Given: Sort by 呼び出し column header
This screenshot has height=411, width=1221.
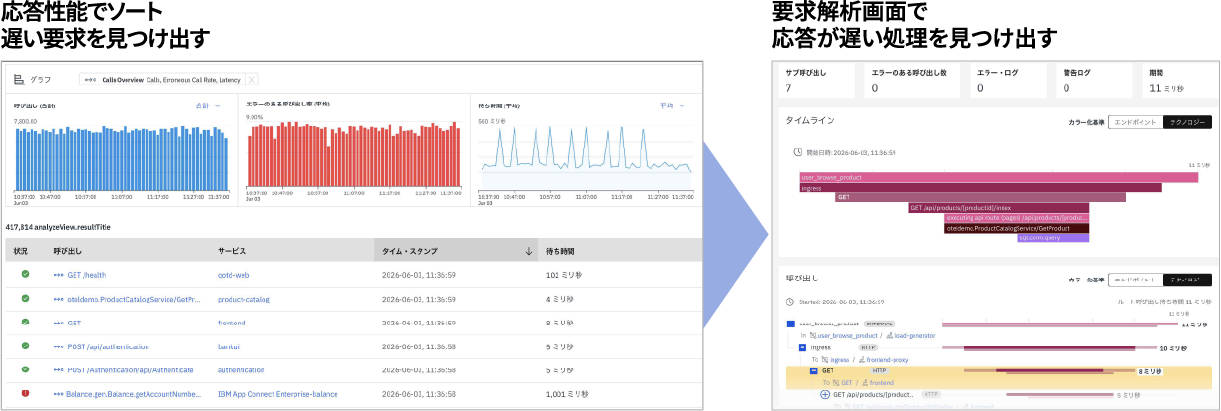Looking at the screenshot, I should (x=68, y=251).
